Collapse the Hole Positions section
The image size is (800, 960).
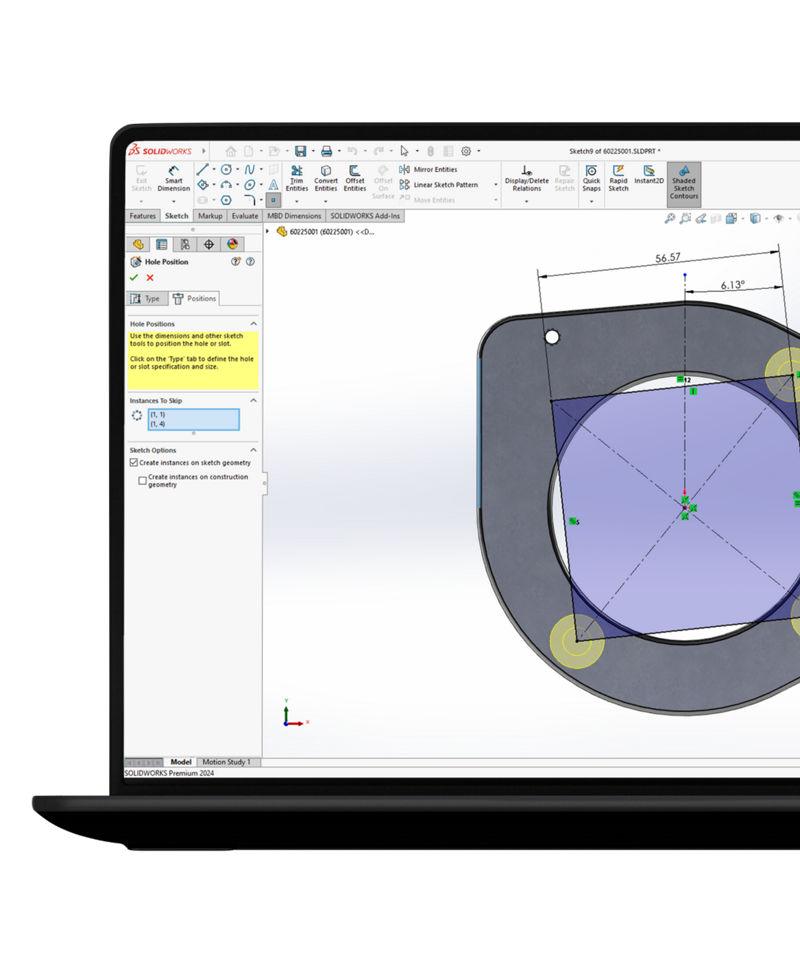click(253, 324)
